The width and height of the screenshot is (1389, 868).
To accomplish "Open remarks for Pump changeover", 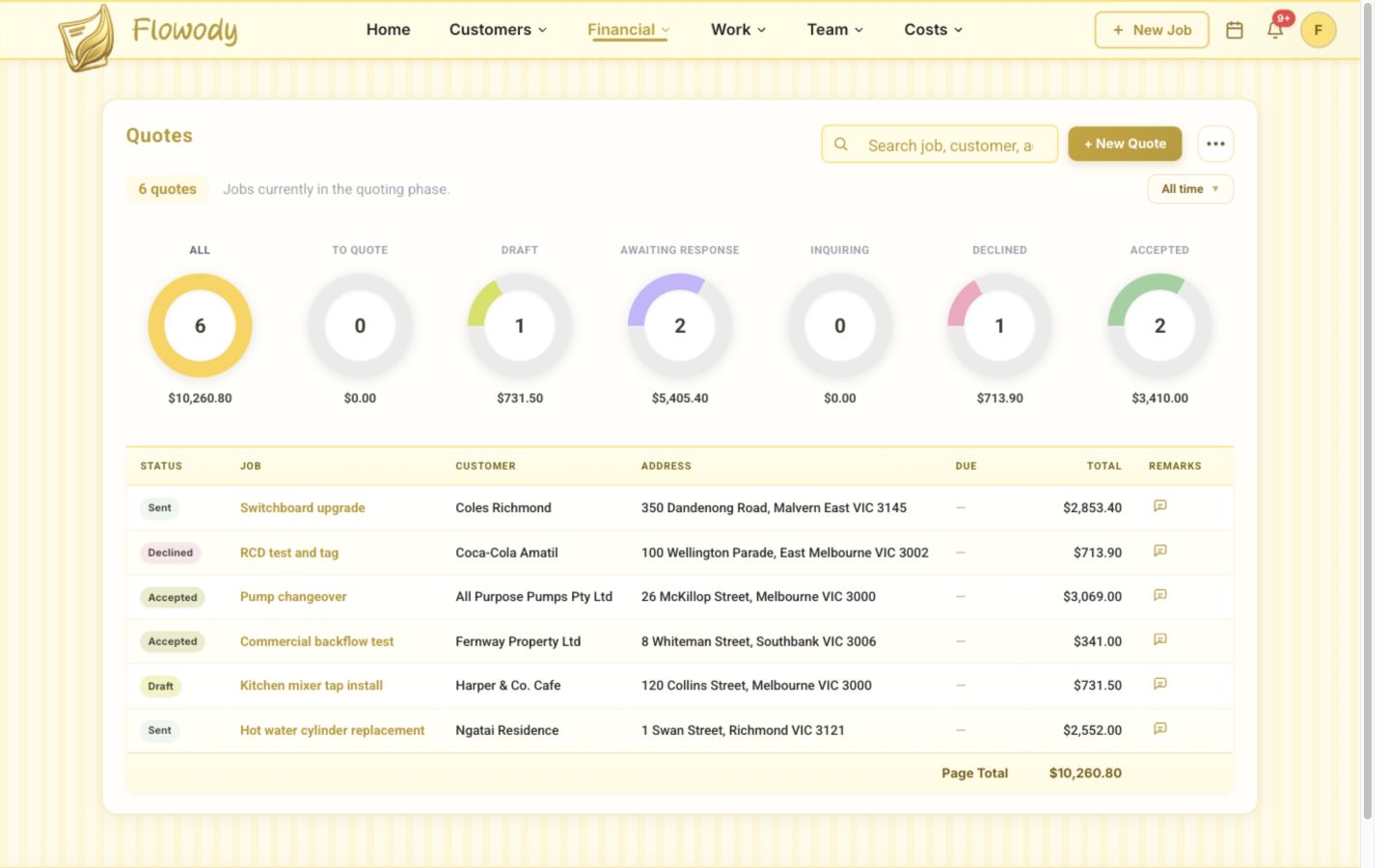I will coord(1160,595).
